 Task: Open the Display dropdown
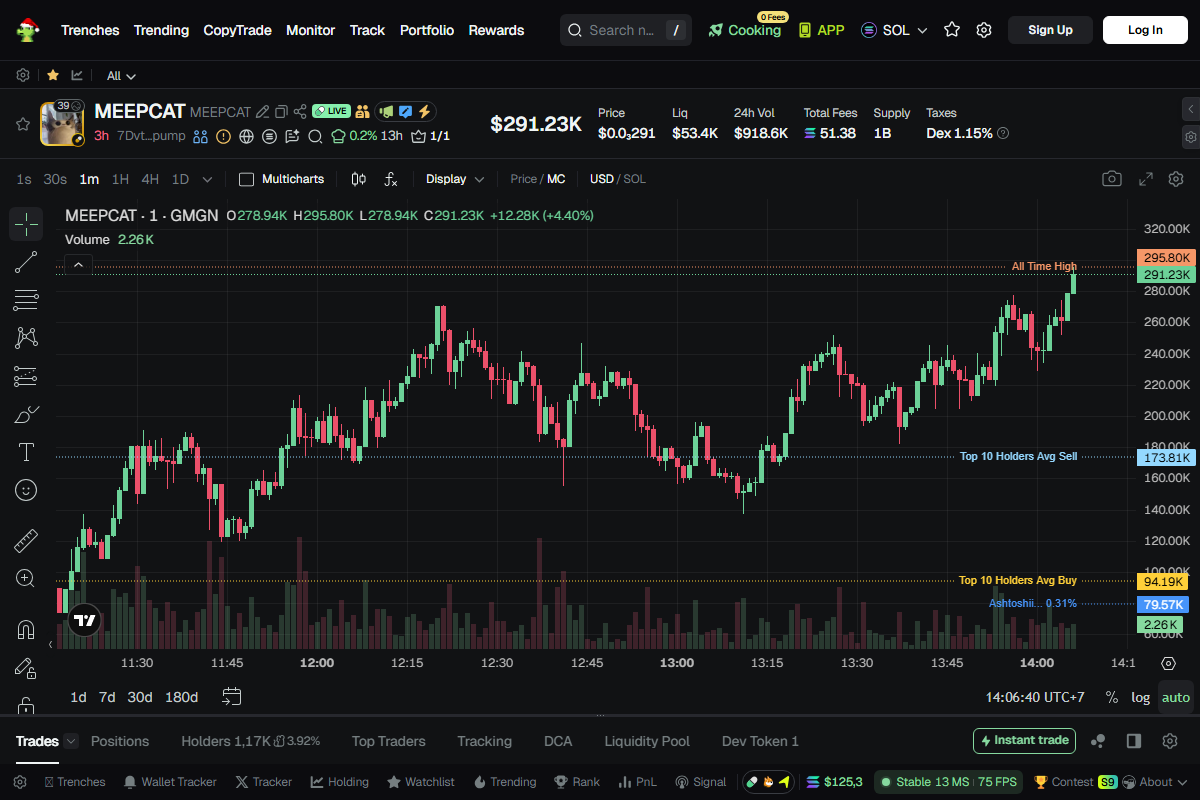[455, 179]
